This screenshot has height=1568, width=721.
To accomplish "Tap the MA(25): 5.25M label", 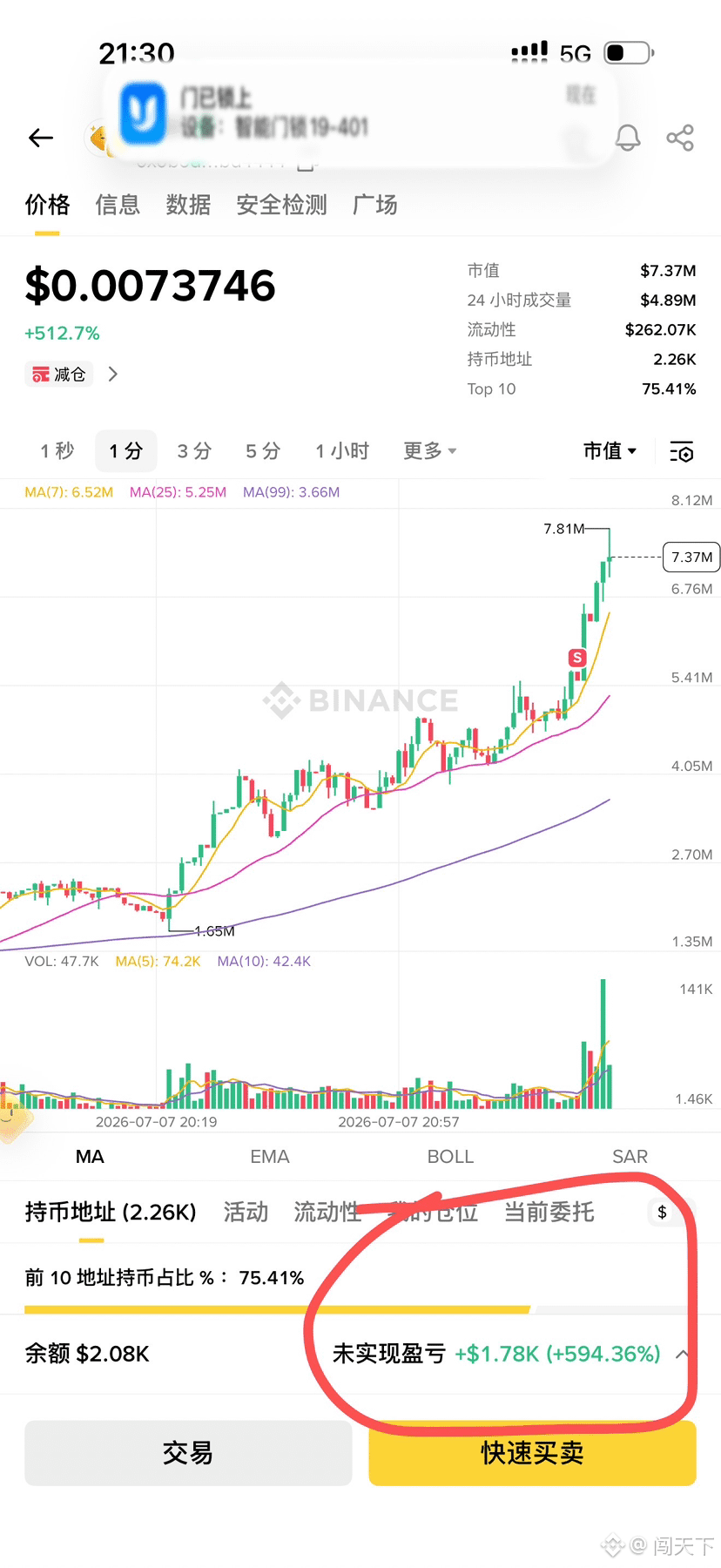I will click(x=178, y=492).
